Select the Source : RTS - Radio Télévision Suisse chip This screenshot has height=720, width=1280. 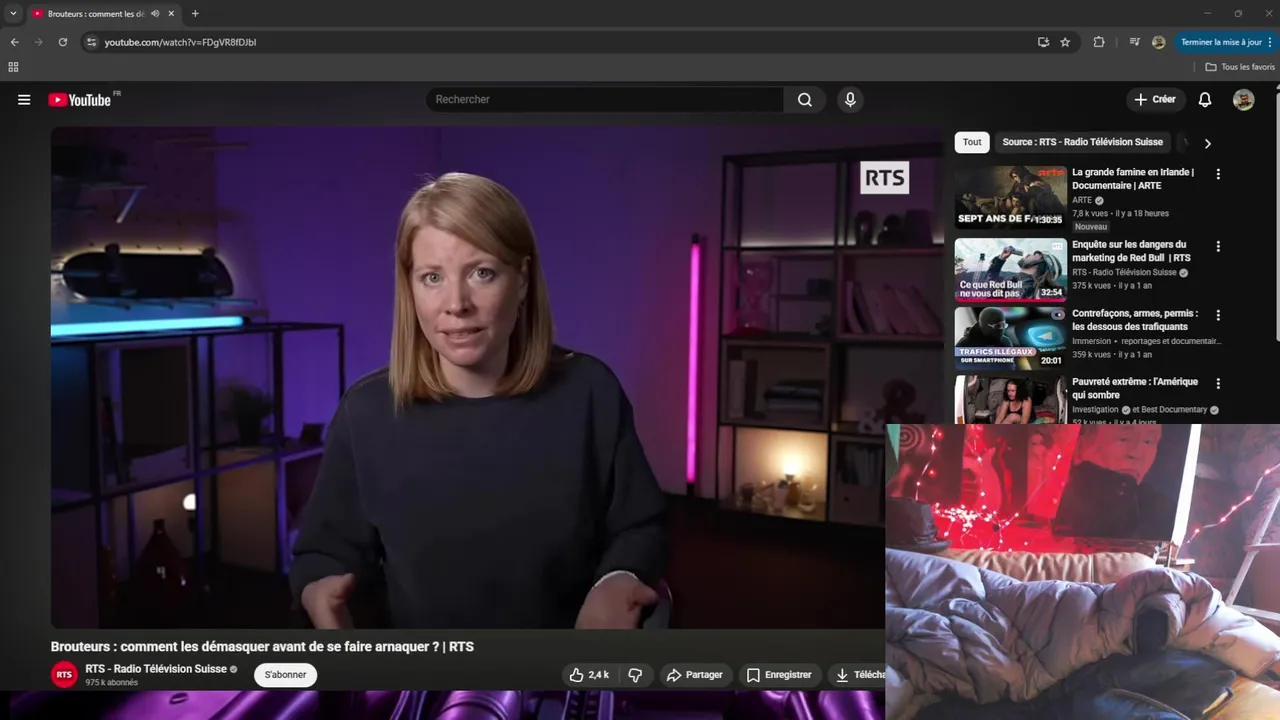coord(1082,142)
